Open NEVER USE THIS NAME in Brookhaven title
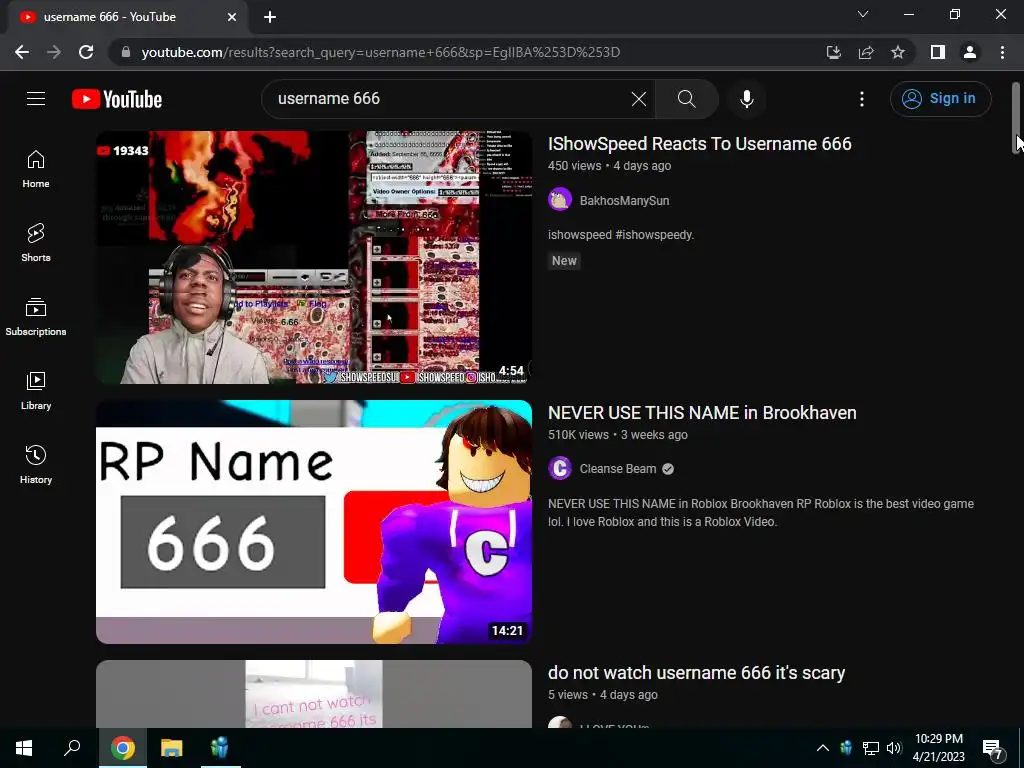 702,413
